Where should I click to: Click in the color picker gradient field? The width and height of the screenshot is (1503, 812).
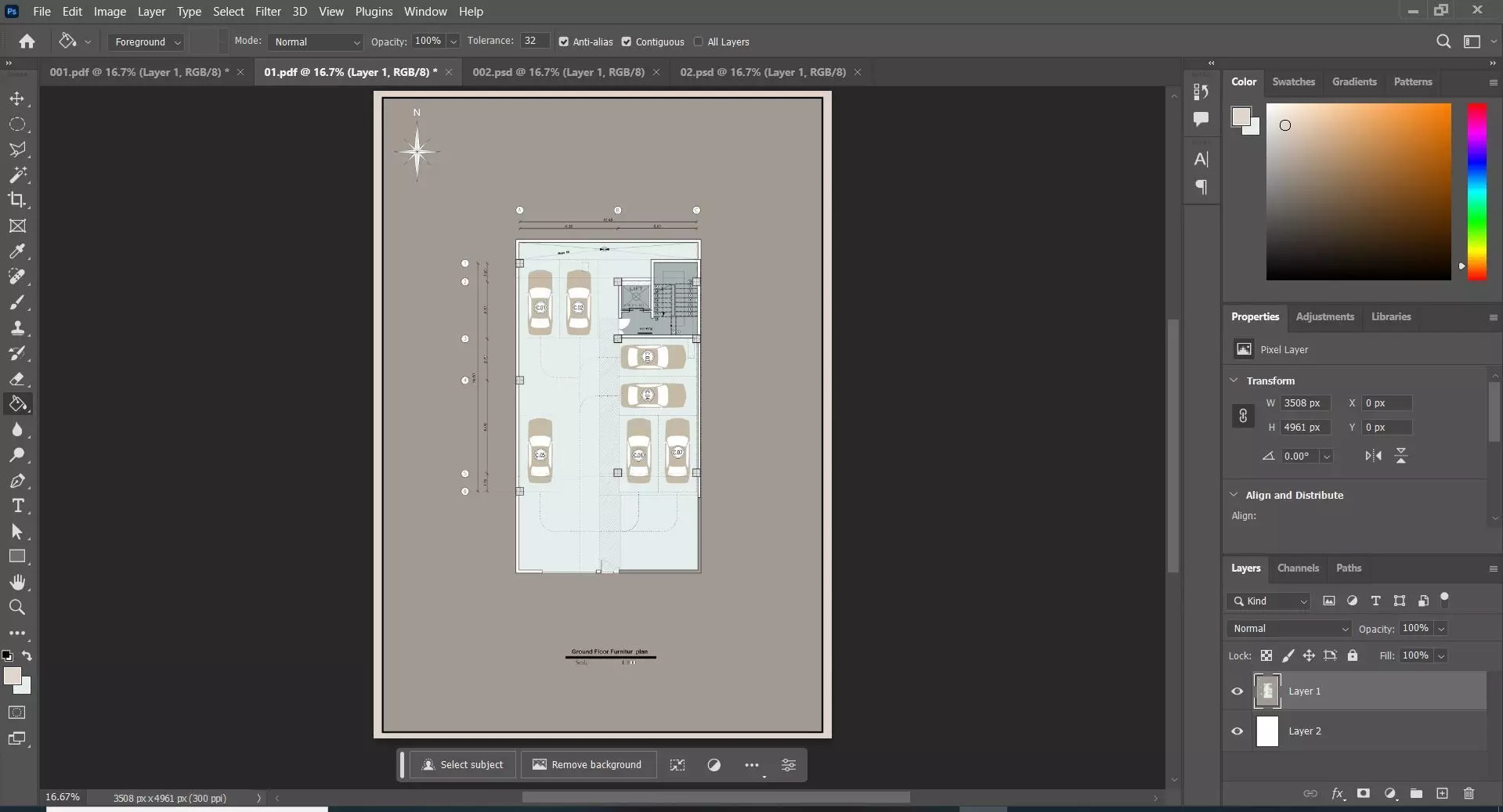point(1358,191)
